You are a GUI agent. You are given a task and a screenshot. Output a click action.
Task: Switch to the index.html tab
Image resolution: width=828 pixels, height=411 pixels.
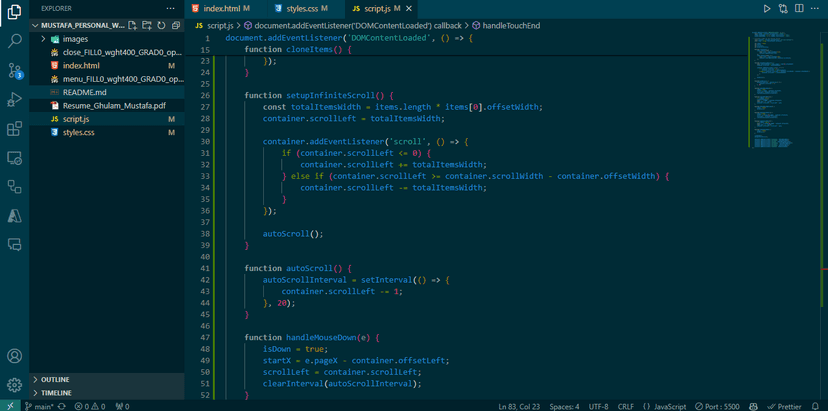(x=221, y=9)
